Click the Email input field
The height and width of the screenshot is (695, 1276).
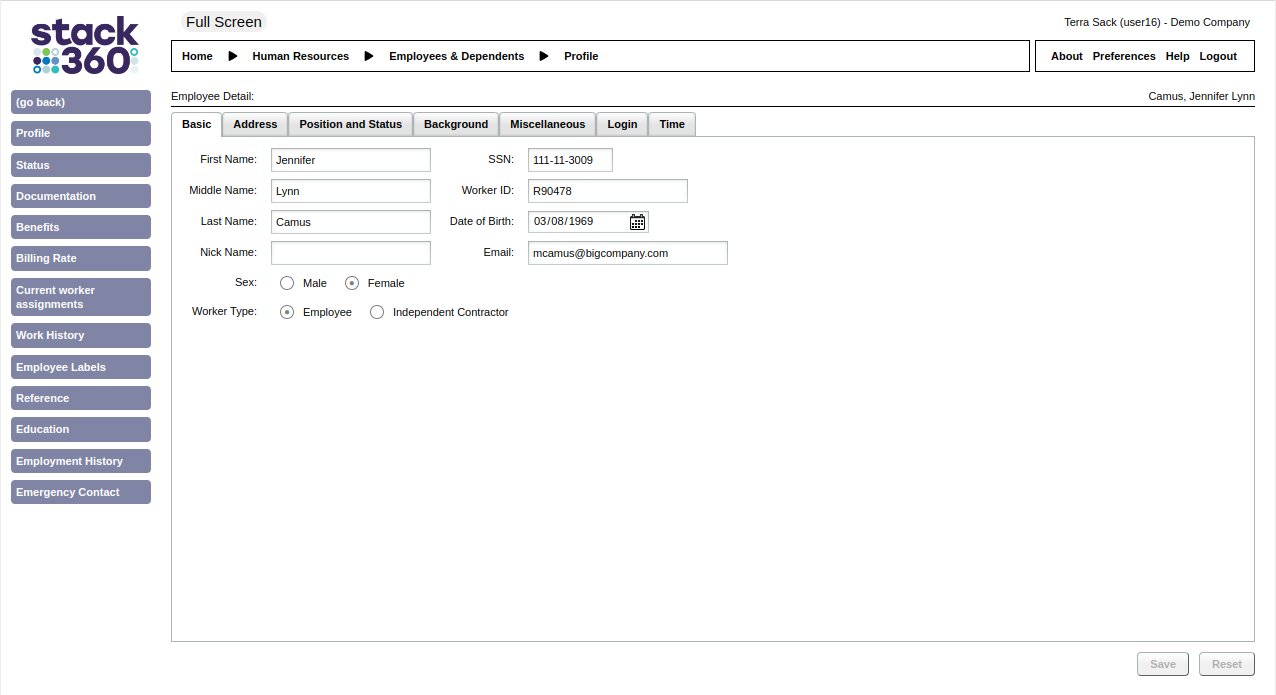[627, 253]
